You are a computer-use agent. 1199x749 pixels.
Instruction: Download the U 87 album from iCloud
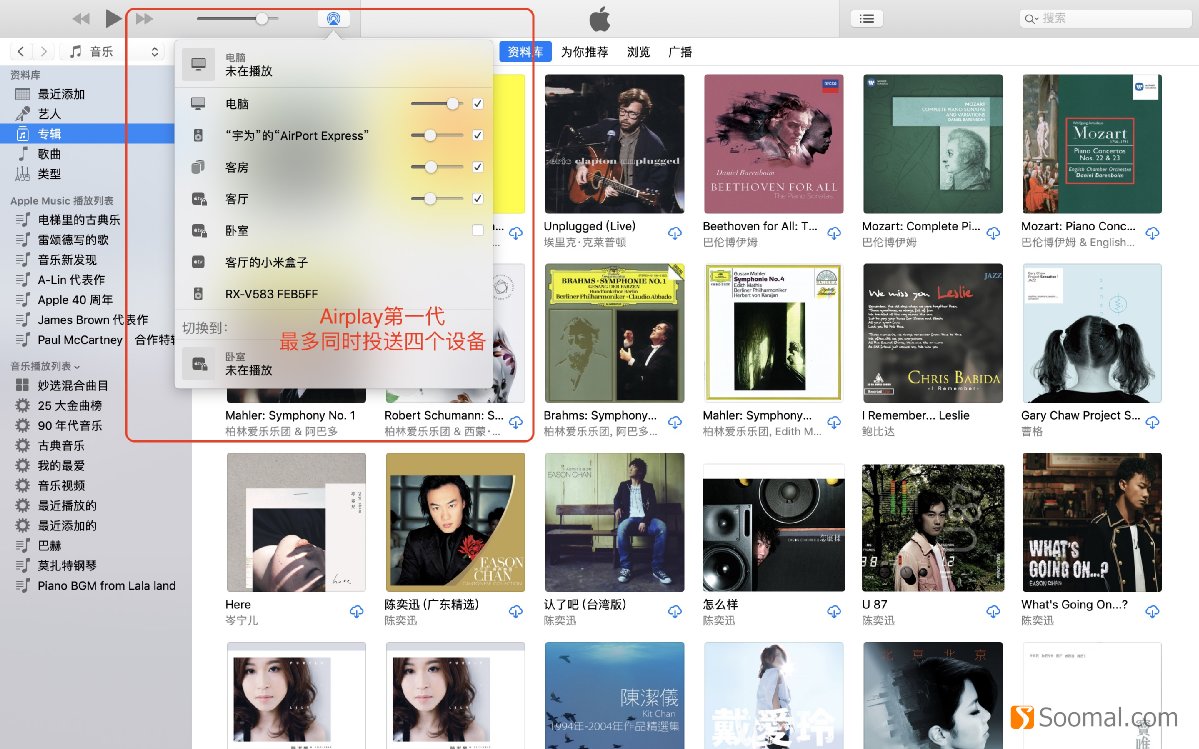tap(993, 611)
